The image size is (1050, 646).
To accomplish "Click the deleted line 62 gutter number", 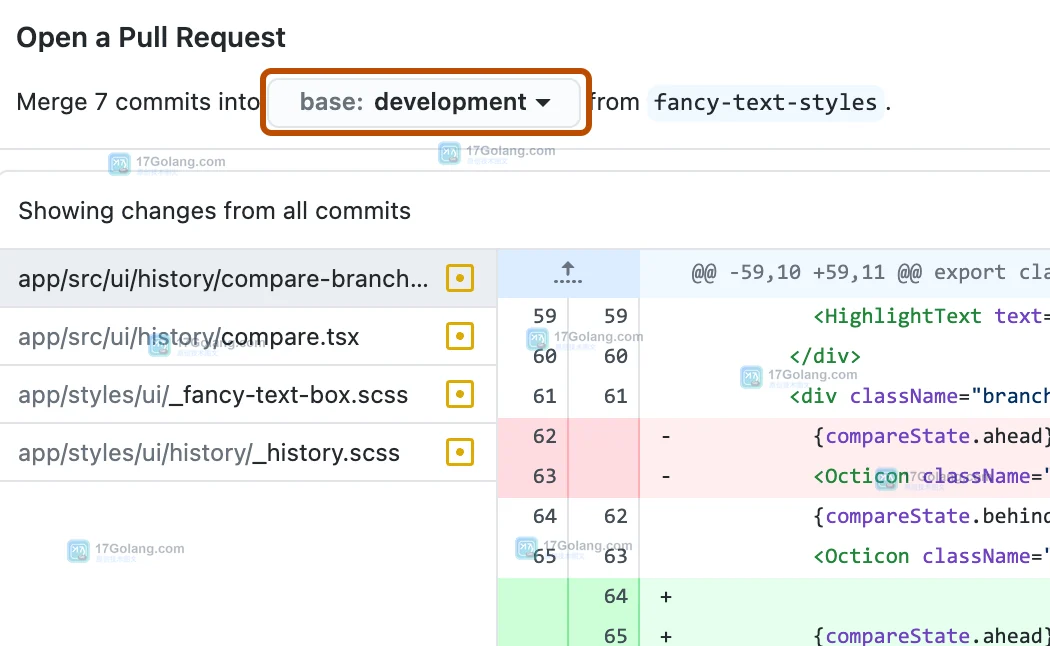I will coord(544,436).
